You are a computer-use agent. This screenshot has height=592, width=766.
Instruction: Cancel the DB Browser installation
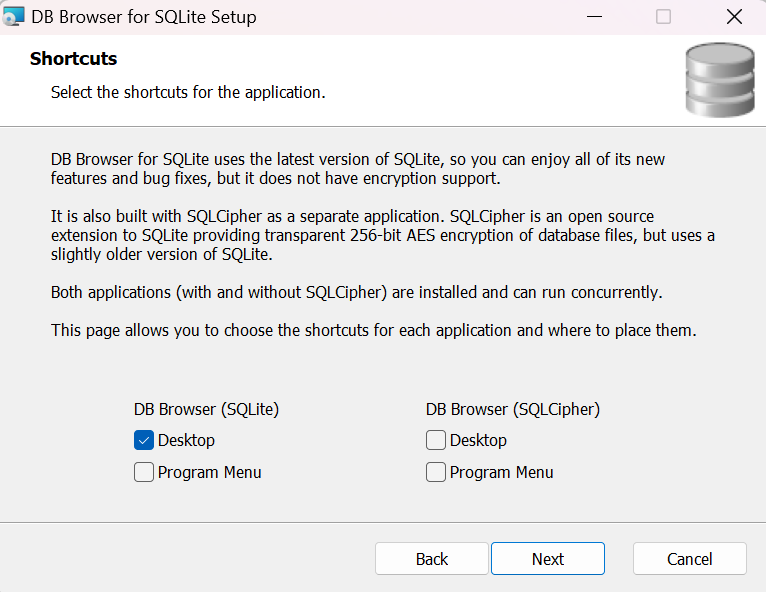[x=690, y=559]
